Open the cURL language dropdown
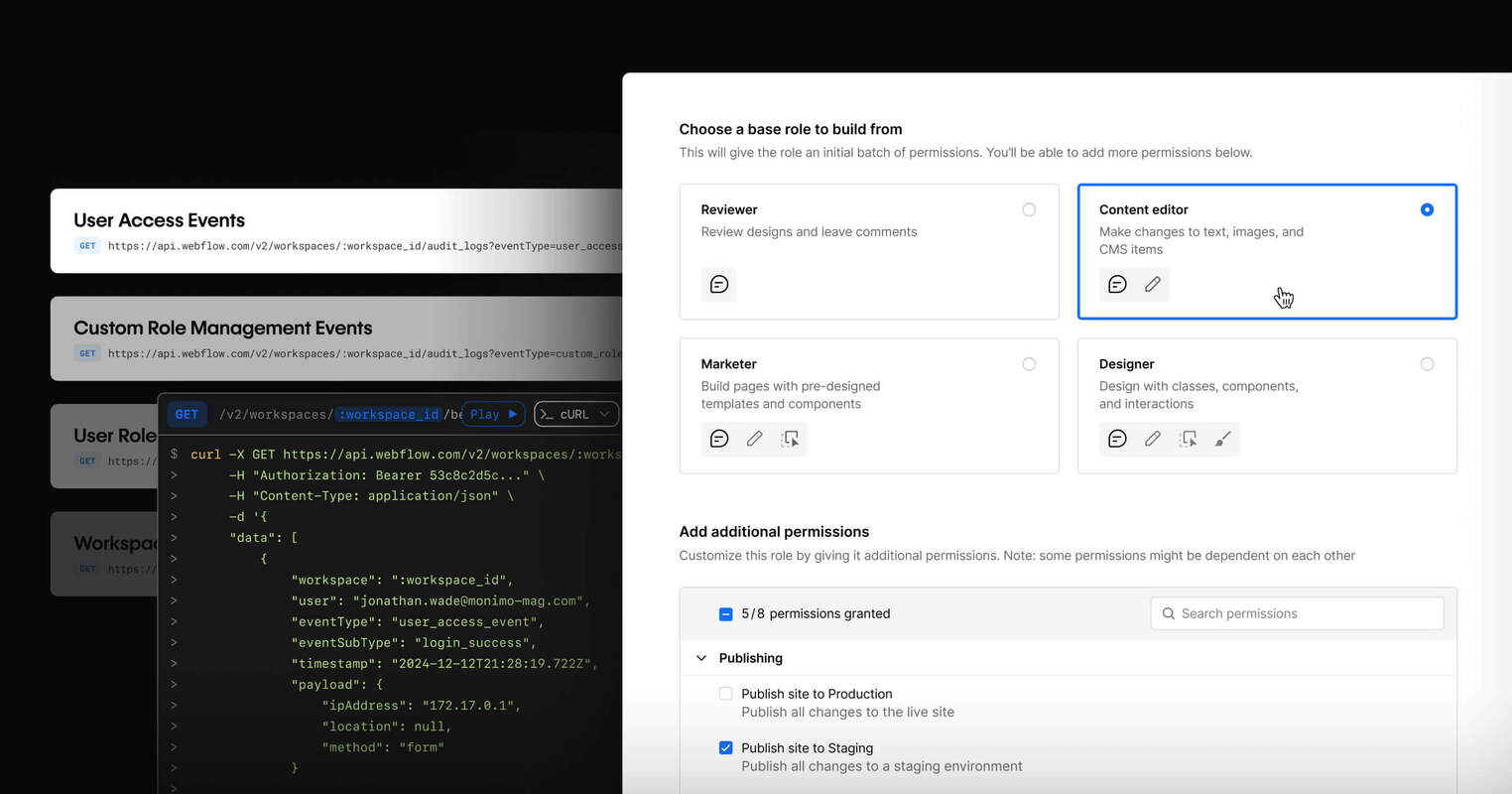1512x794 pixels. [575, 414]
